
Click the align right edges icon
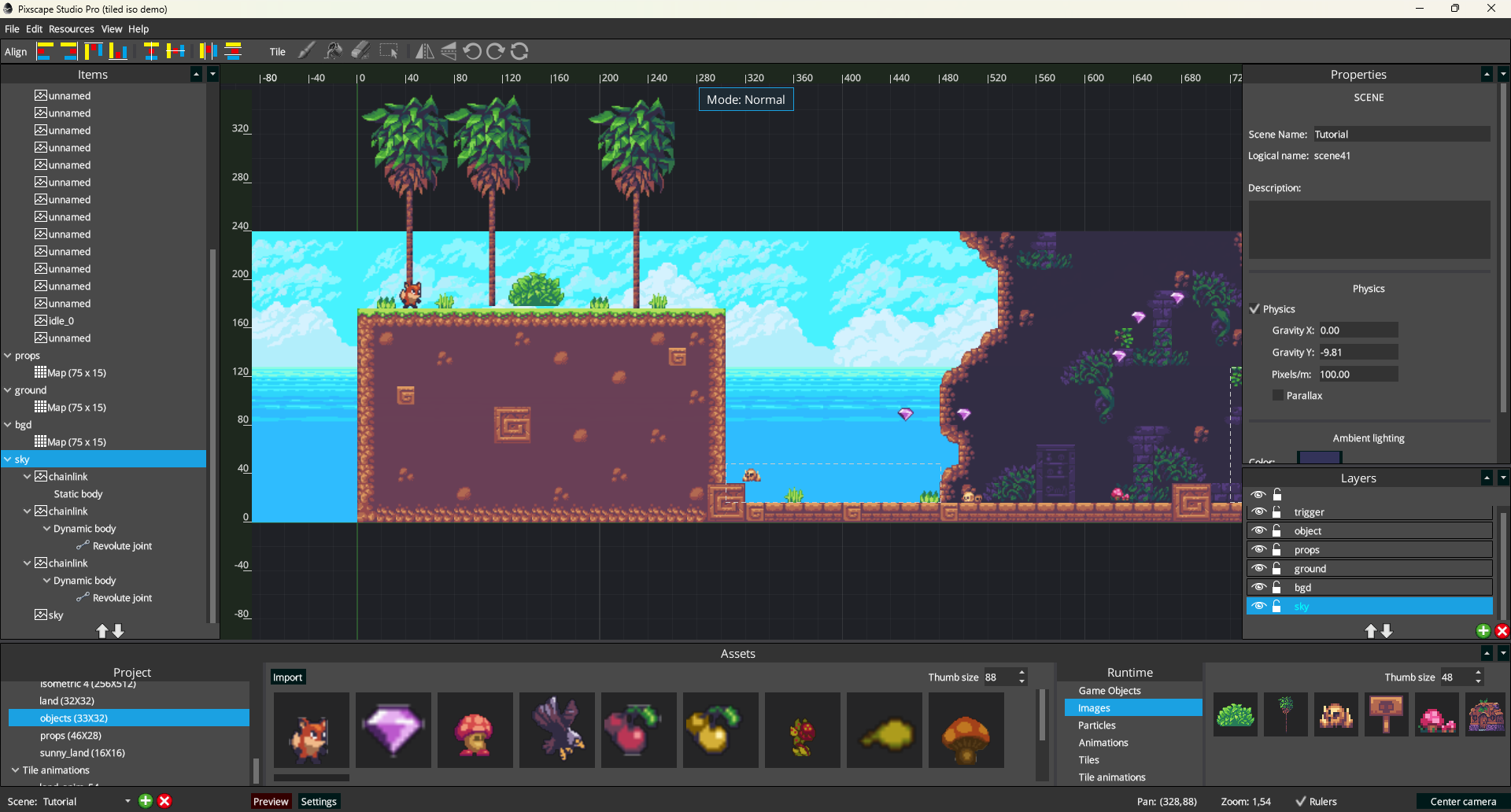[x=69, y=51]
